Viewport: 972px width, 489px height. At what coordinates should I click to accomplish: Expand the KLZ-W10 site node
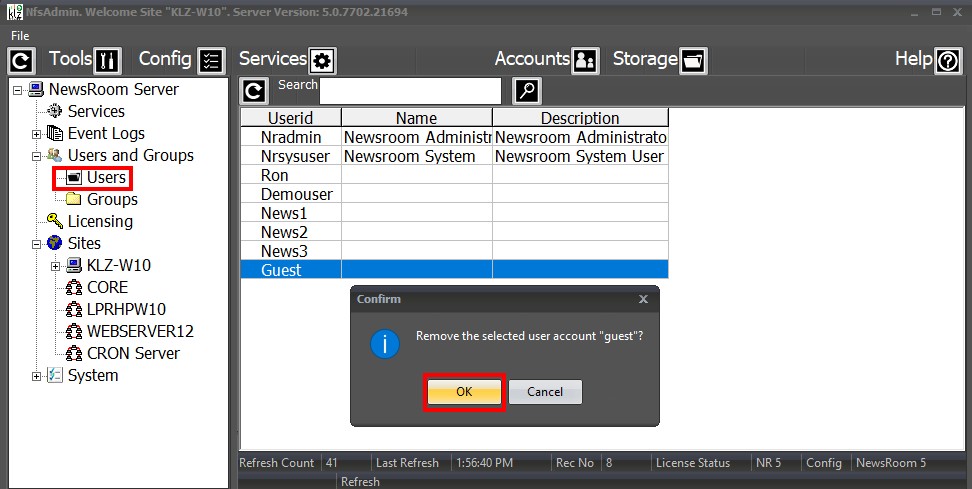(x=56, y=266)
